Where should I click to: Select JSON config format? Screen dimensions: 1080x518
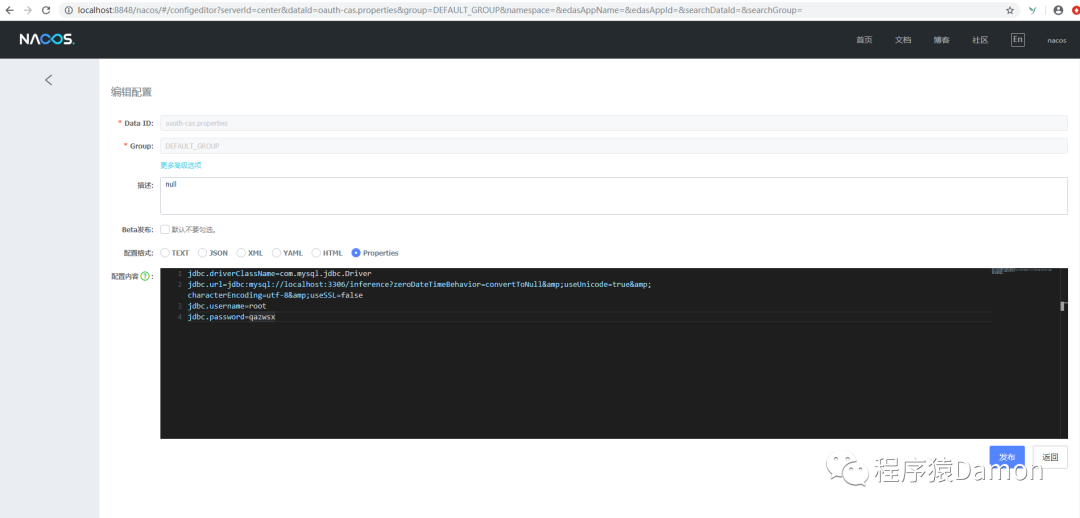click(x=202, y=253)
